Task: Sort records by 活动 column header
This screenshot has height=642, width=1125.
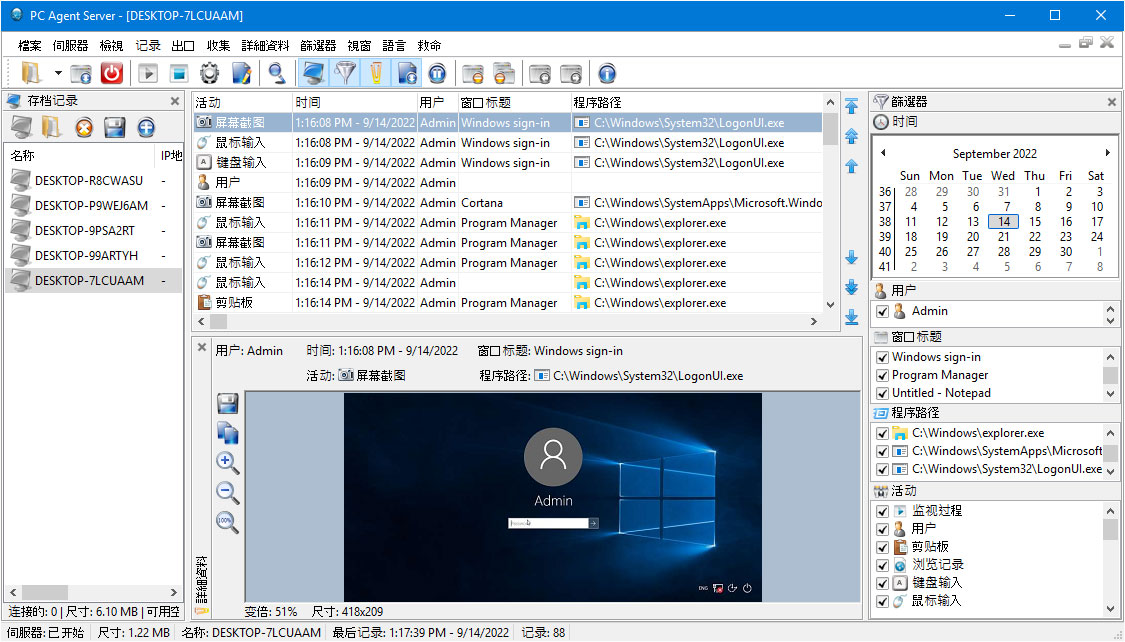Action: pos(243,103)
